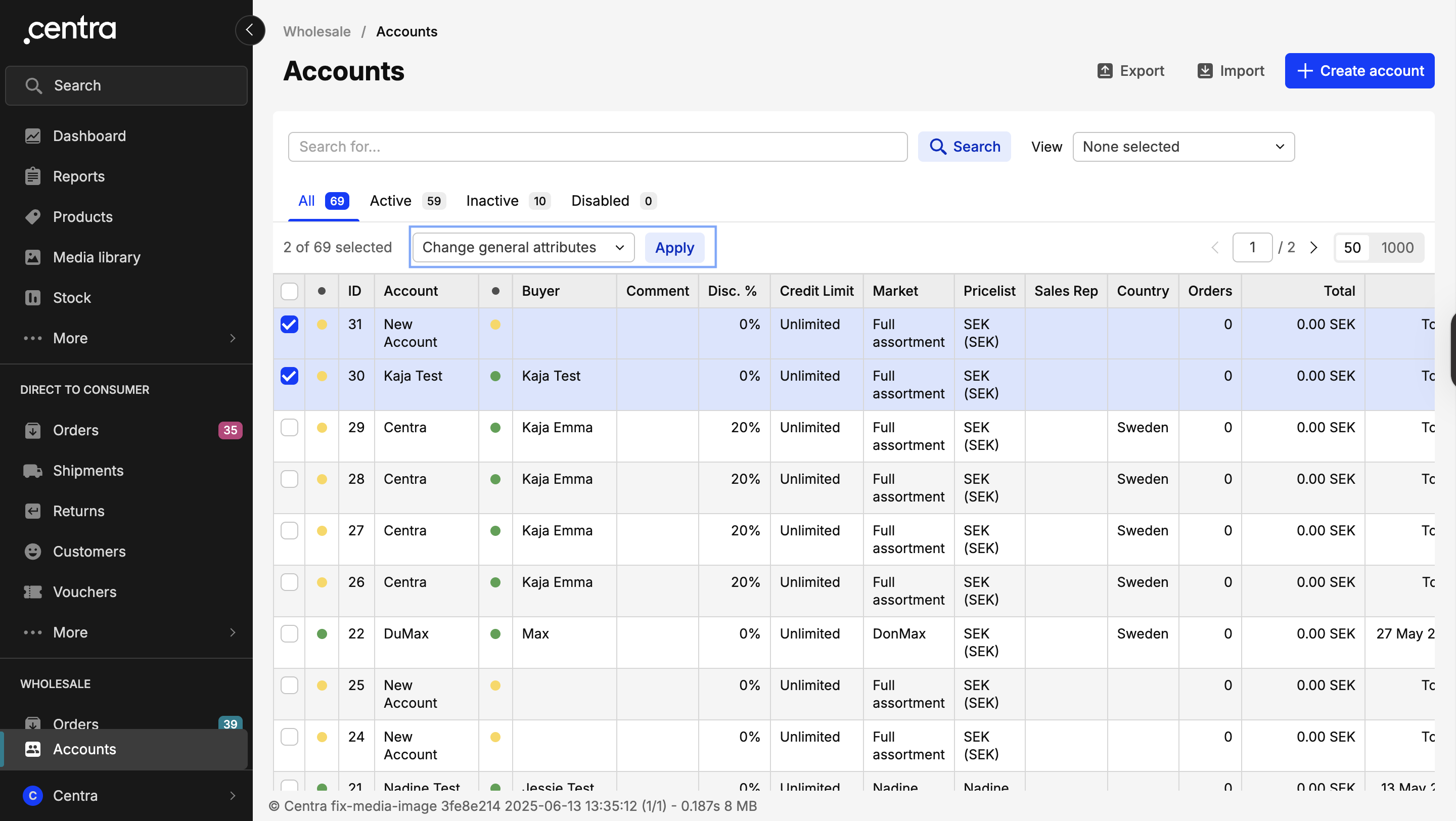Select 1000 items per page
This screenshot has height=821, width=1456.
[1397, 248]
